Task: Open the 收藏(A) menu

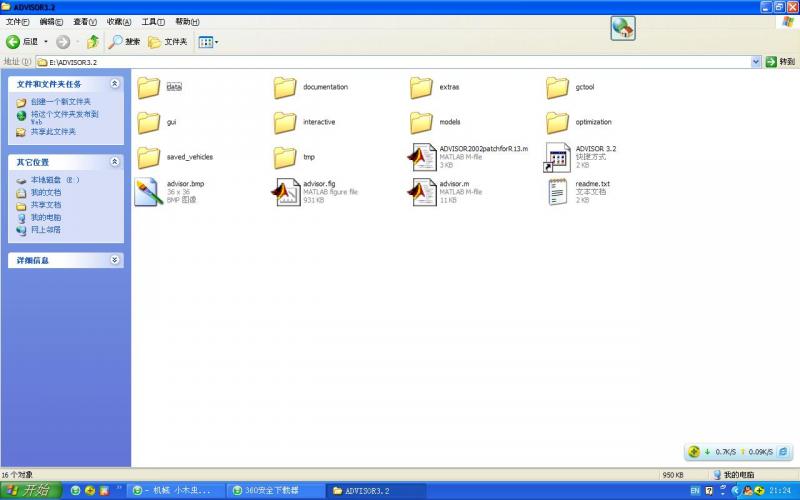Action: point(119,22)
